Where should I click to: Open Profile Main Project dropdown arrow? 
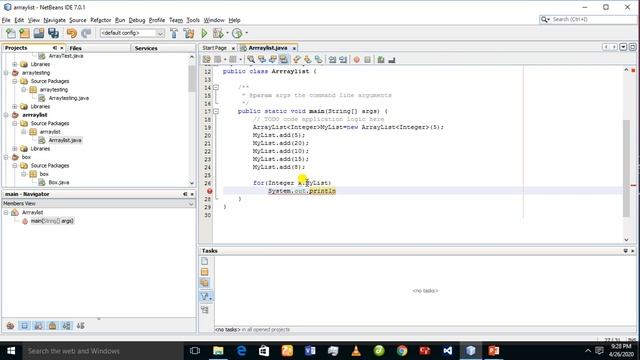(x=246, y=33)
